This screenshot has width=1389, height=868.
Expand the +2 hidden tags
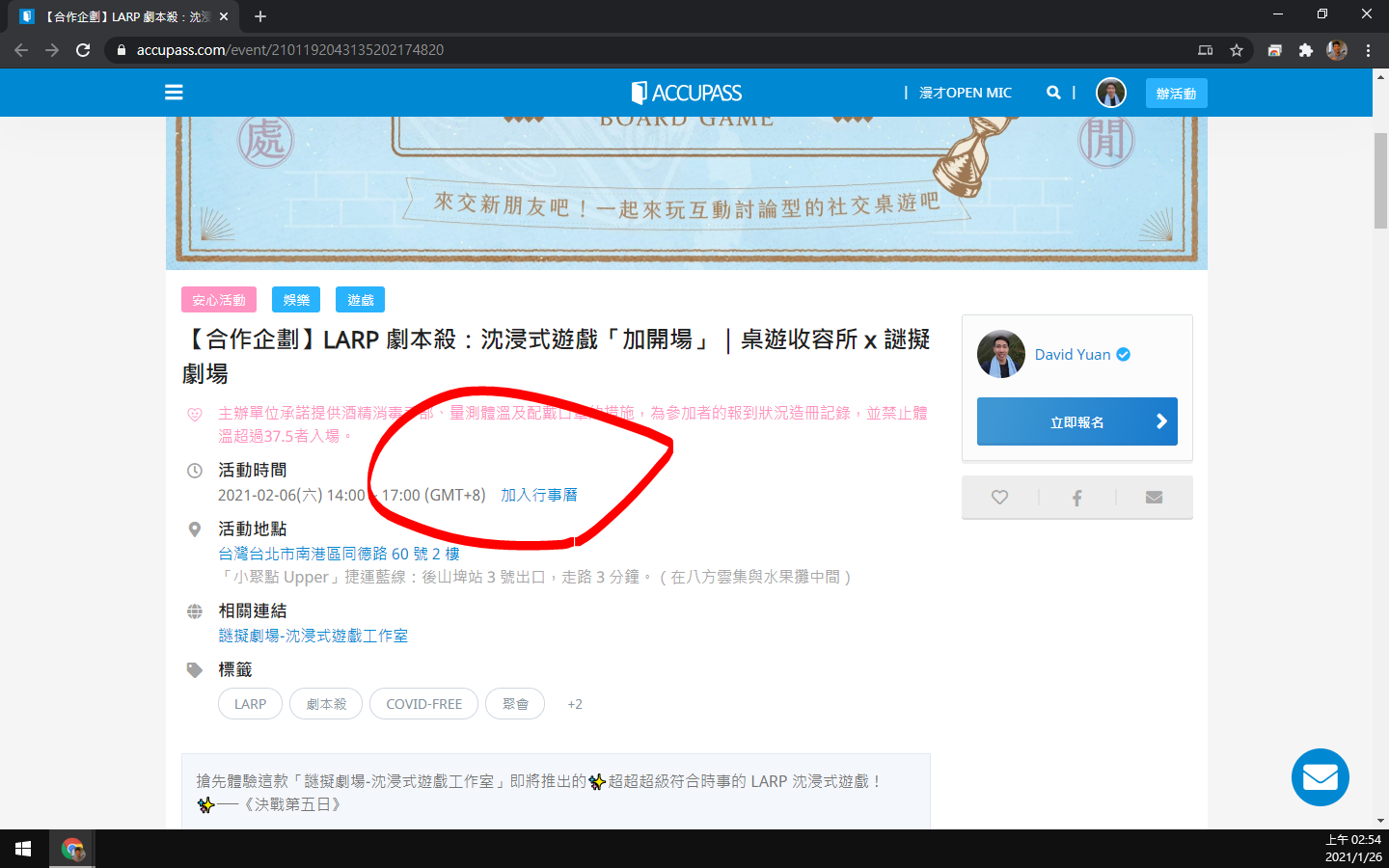(575, 704)
